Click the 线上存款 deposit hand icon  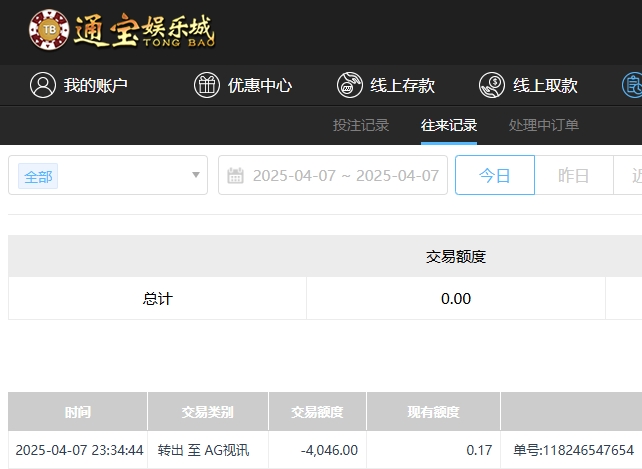coord(350,85)
